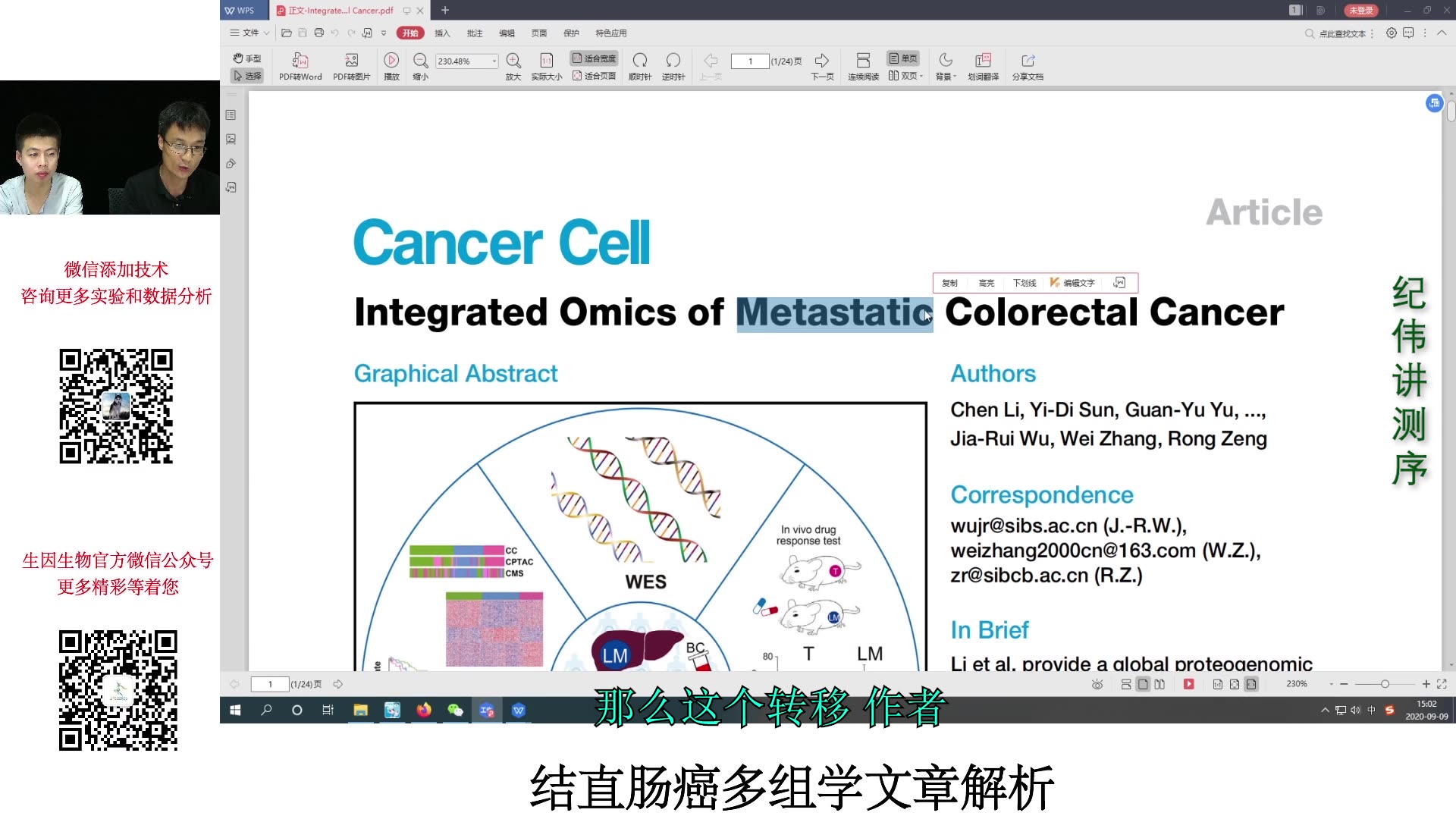This screenshot has width=1456, height=819.
Task: Go to next page (下一页)
Action: click(x=822, y=67)
